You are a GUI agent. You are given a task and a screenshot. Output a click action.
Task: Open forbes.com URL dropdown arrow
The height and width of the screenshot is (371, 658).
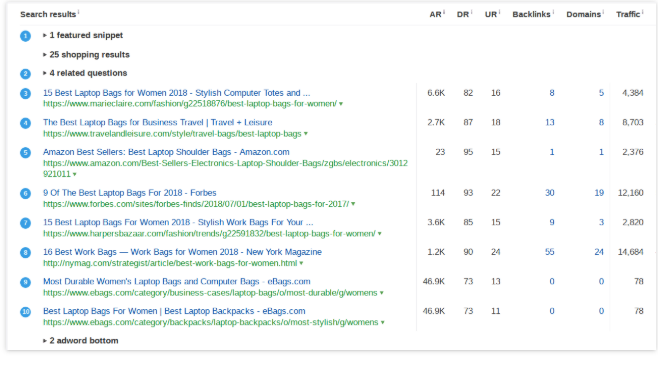353,204
